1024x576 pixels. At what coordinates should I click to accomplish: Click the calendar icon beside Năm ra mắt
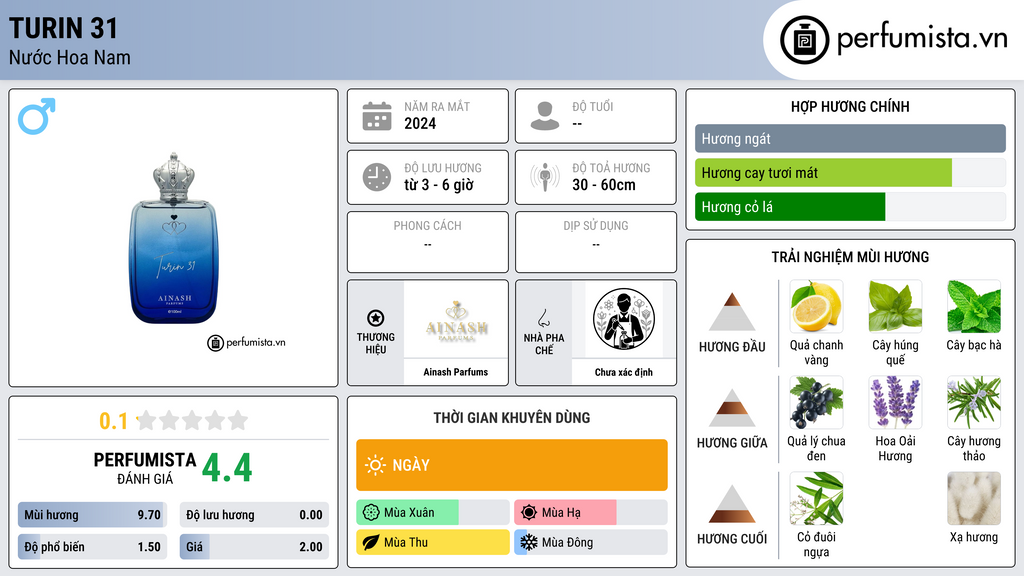[x=377, y=116]
